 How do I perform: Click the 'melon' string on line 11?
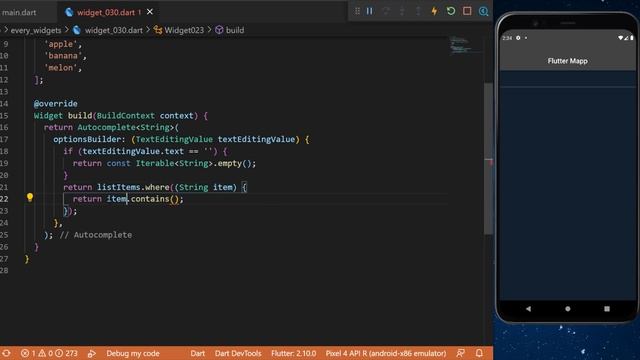[60, 68]
